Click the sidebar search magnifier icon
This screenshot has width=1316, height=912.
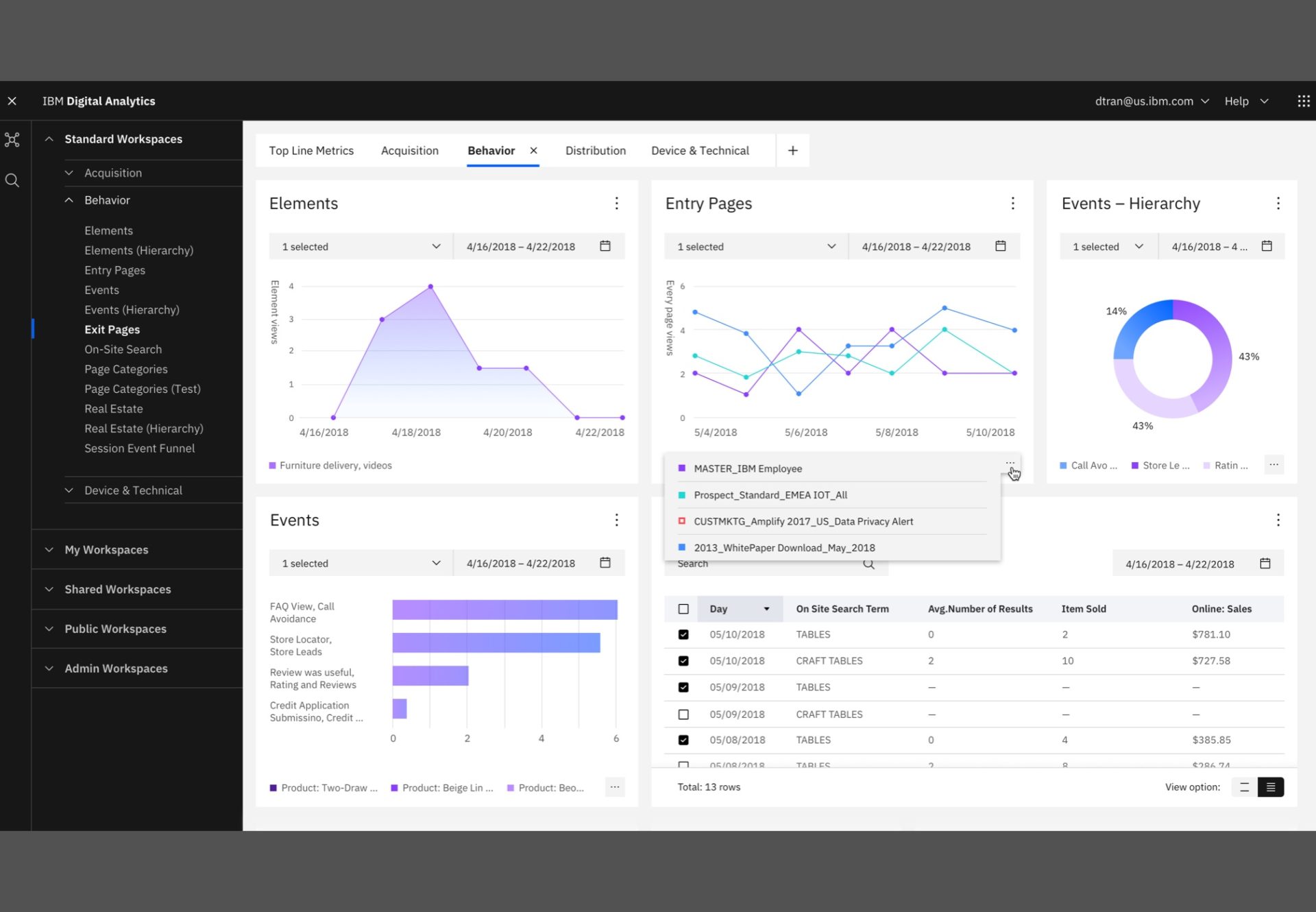(12, 180)
